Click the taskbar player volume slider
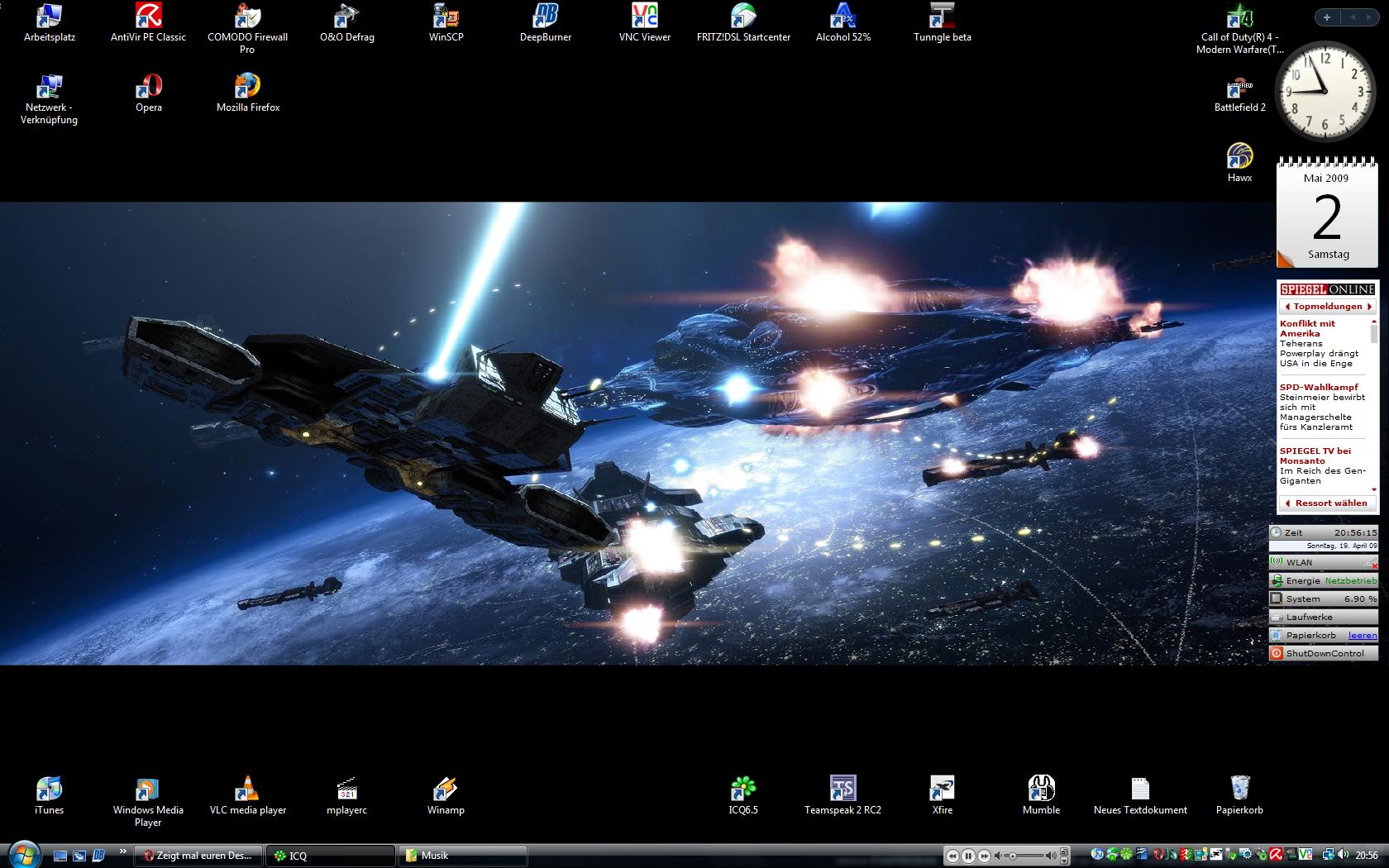 click(x=1024, y=856)
